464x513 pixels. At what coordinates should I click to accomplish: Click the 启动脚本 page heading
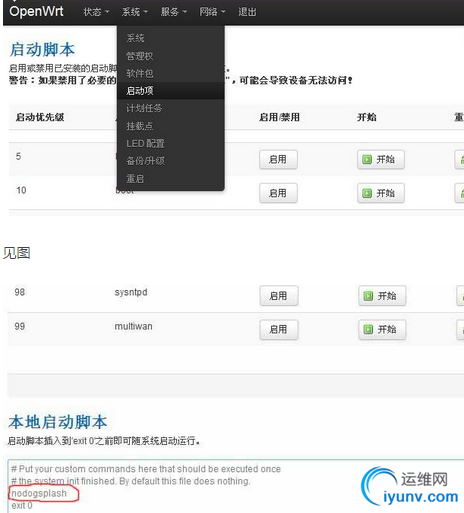42,50
